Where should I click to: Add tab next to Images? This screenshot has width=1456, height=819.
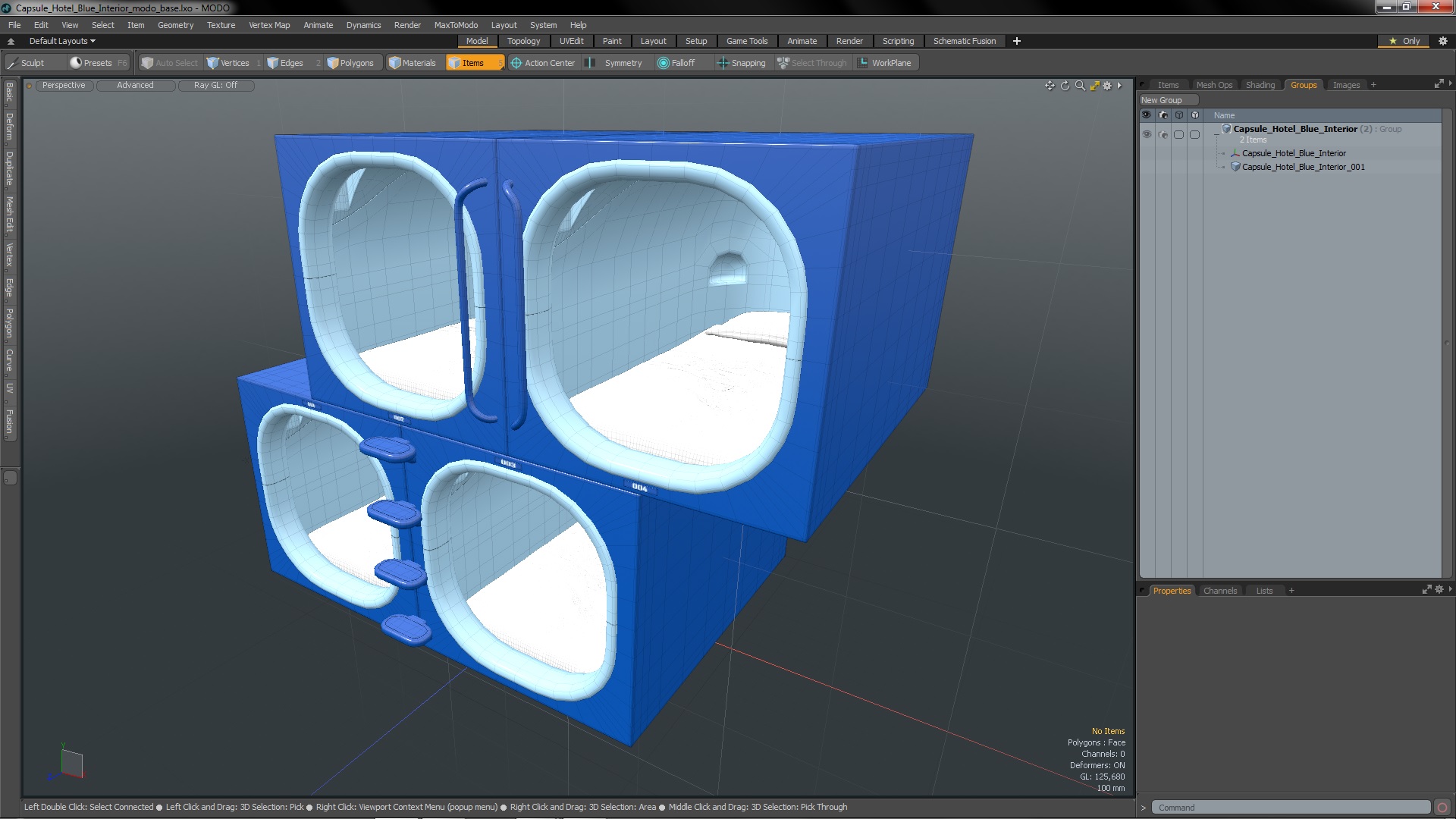tap(1373, 85)
